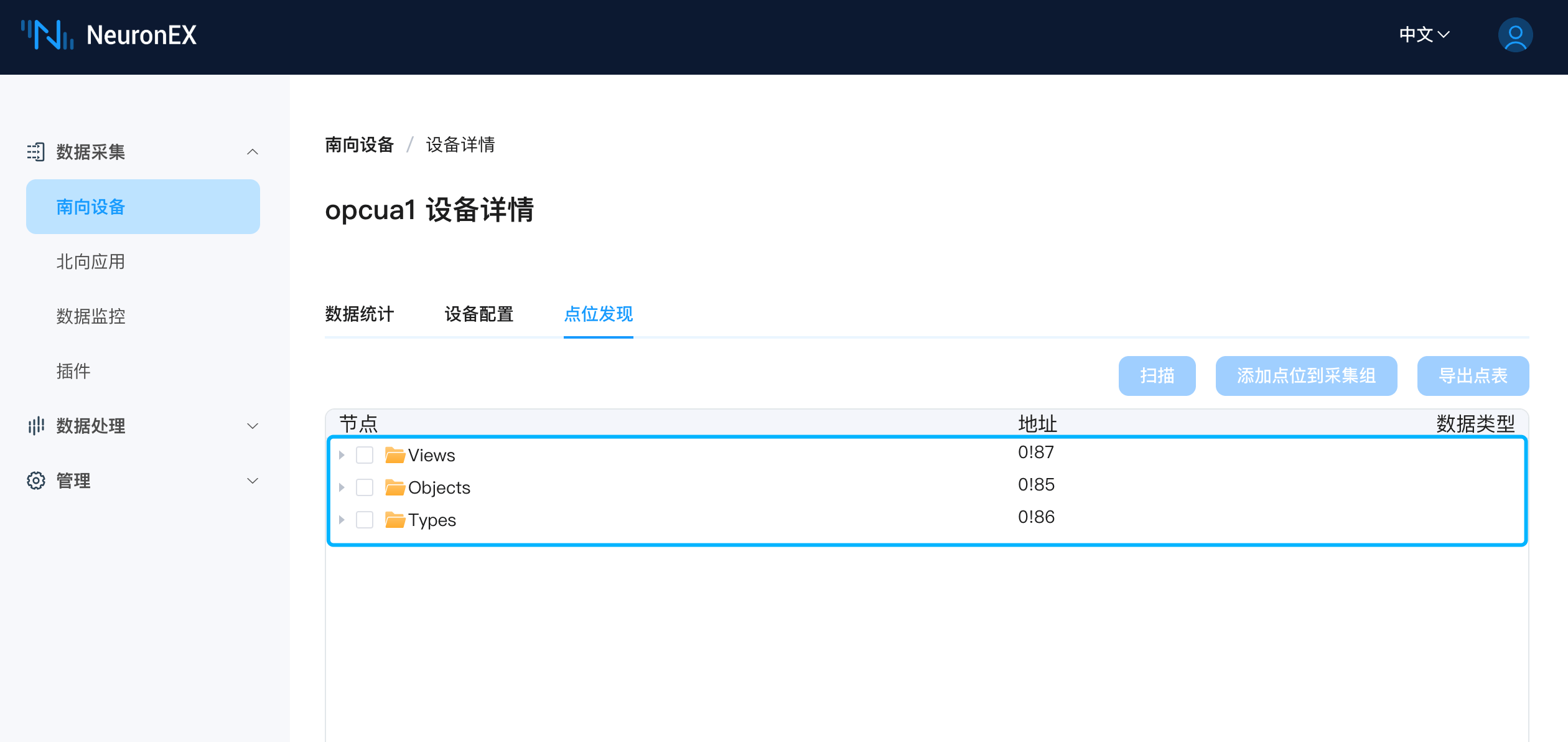Collapse the 数据采集 sidebar section

252,151
